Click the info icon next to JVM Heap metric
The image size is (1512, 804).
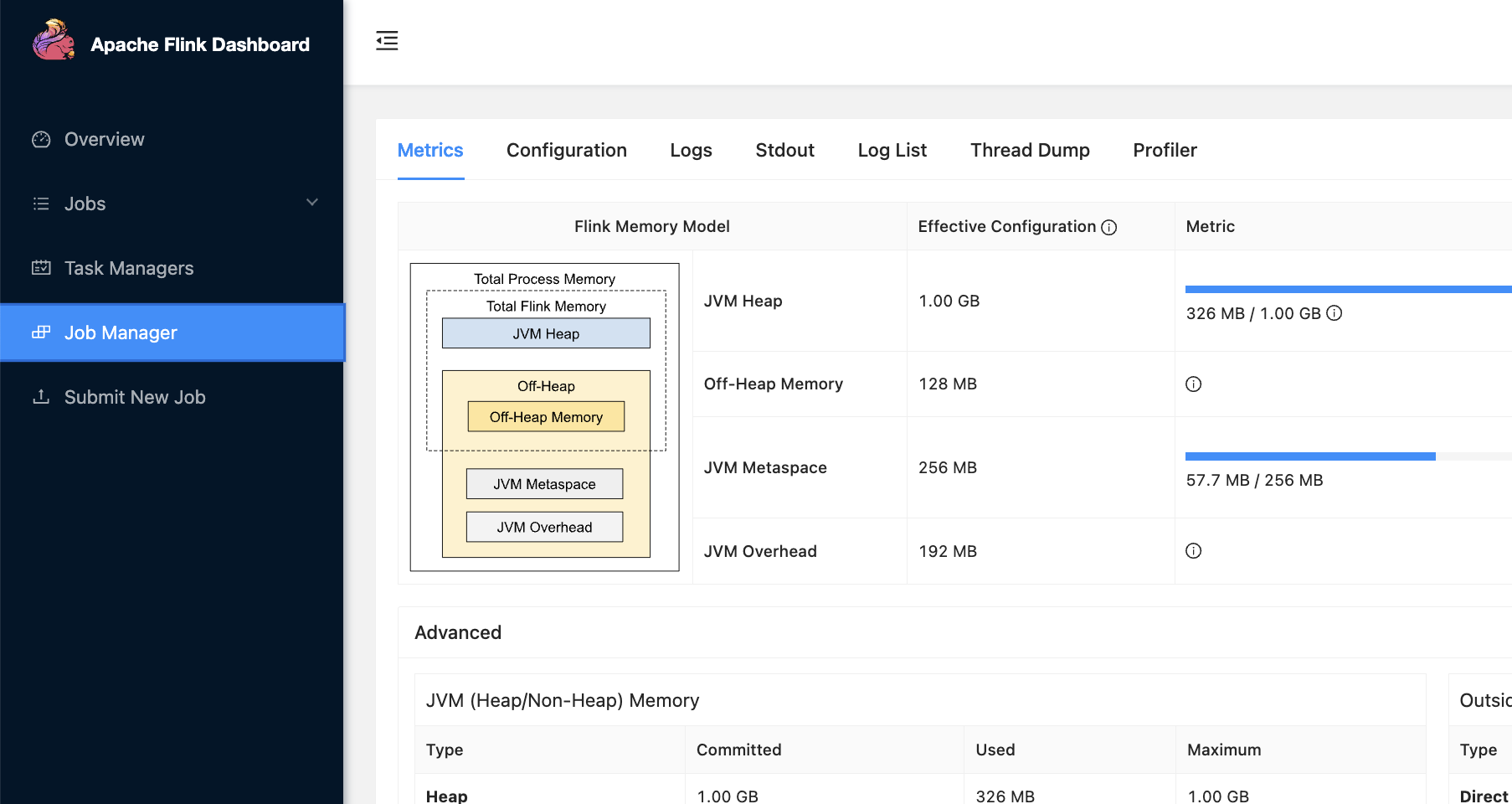[x=1335, y=313]
